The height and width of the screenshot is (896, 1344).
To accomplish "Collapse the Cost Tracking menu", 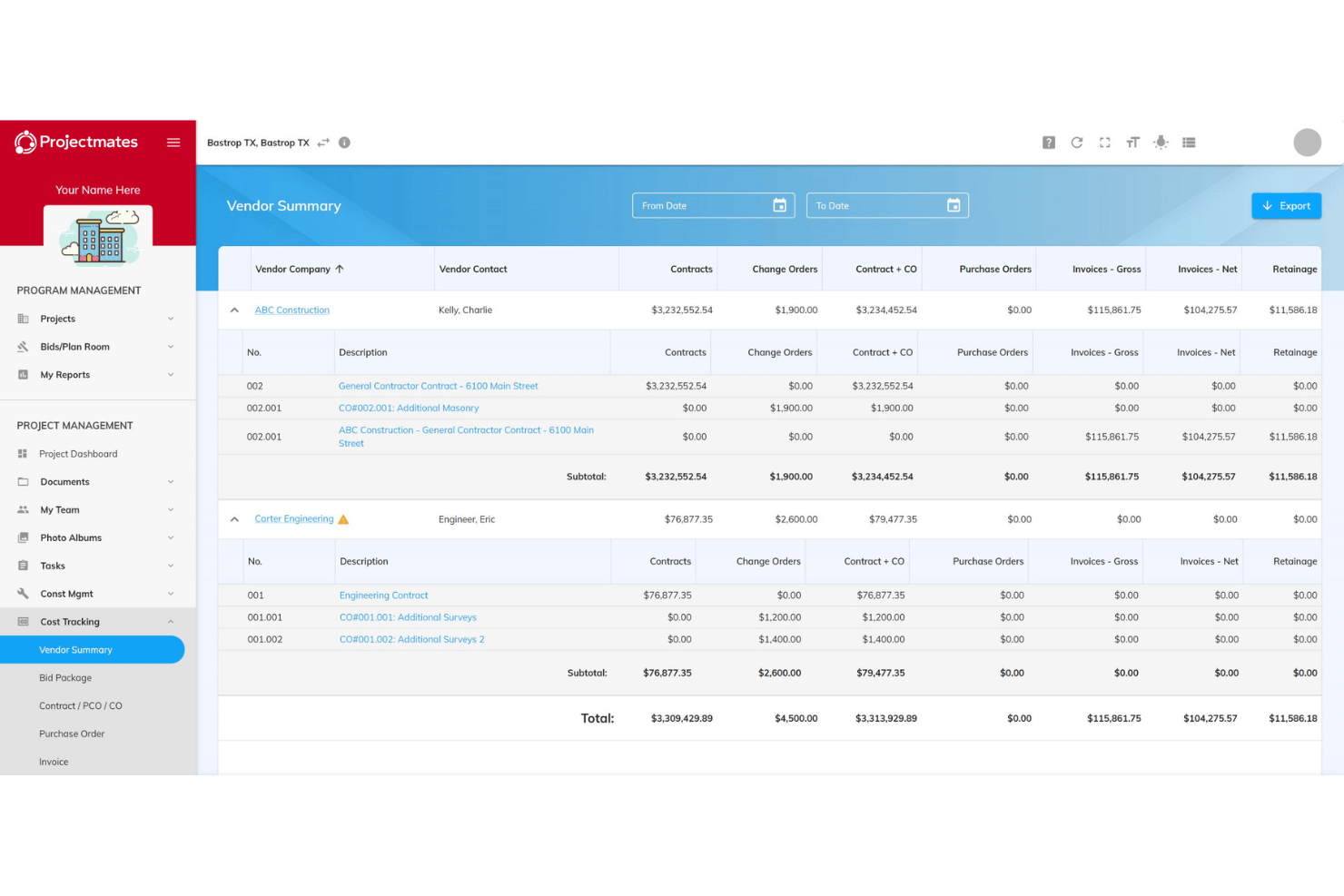I will [x=97, y=622].
